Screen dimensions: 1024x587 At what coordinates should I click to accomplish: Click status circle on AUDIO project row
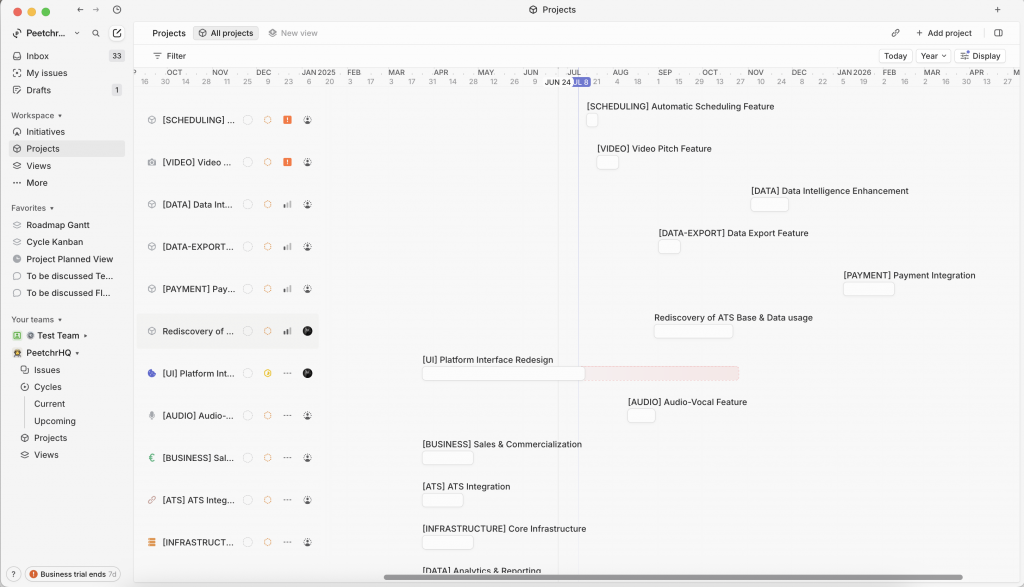[248, 415]
